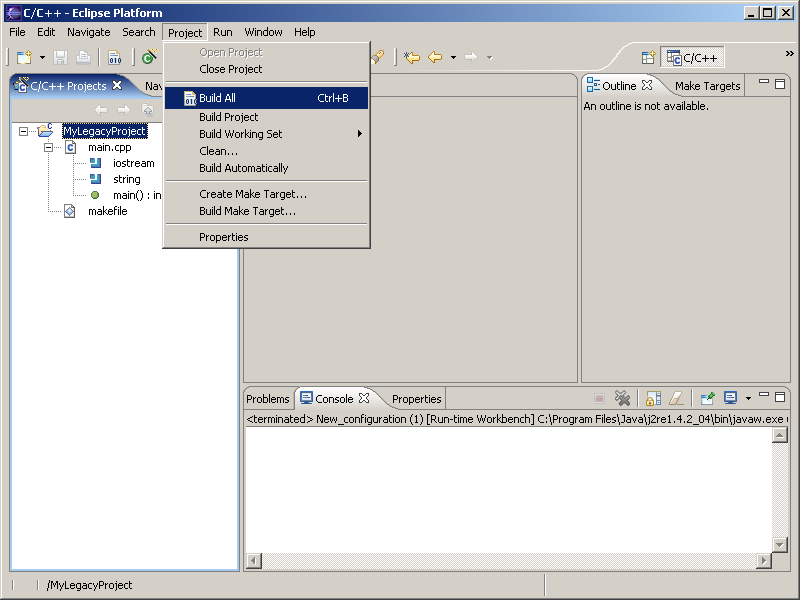Click Remove All Terminated Launches icon
Screen dimensions: 800x600
pyautogui.click(x=622, y=398)
